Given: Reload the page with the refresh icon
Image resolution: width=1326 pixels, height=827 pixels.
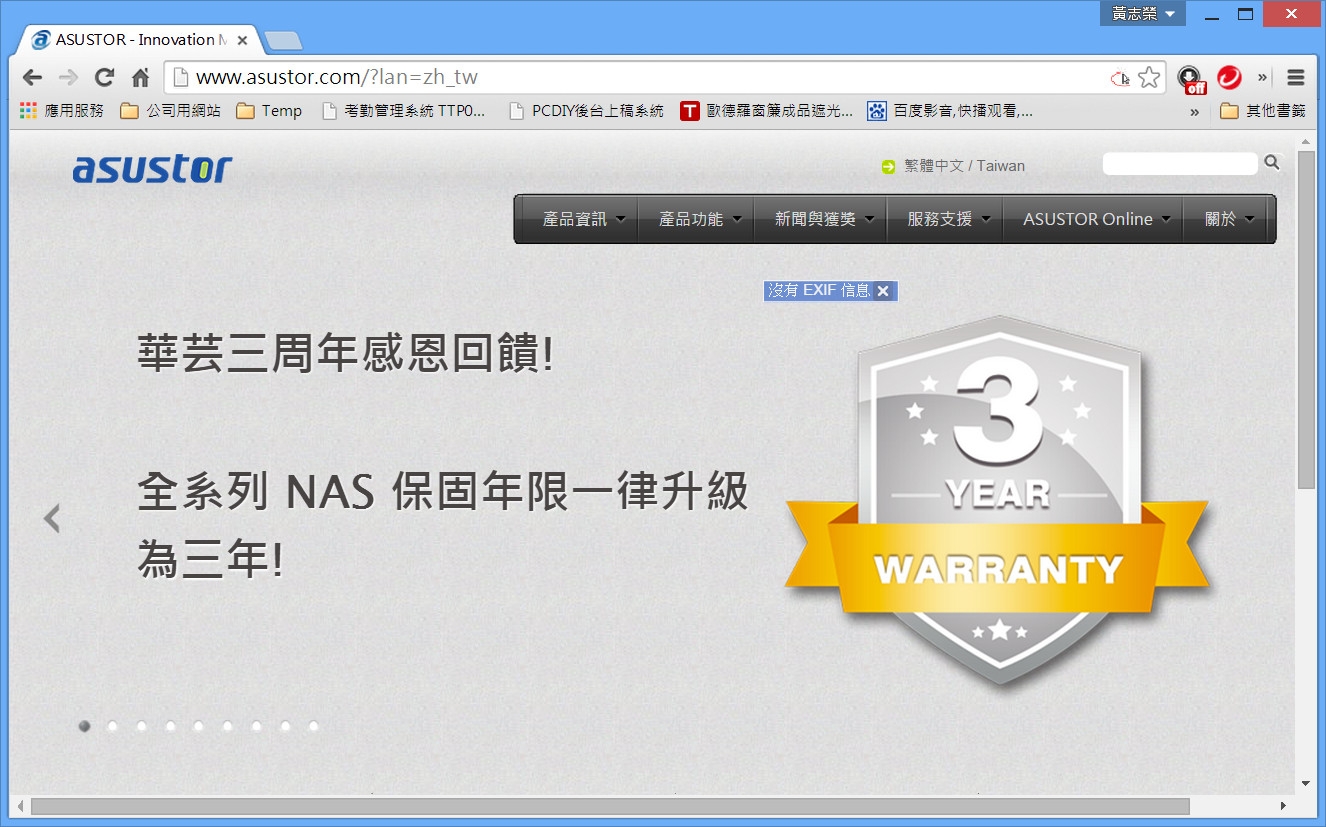Looking at the screenshot, I should [x=104, y=78].
